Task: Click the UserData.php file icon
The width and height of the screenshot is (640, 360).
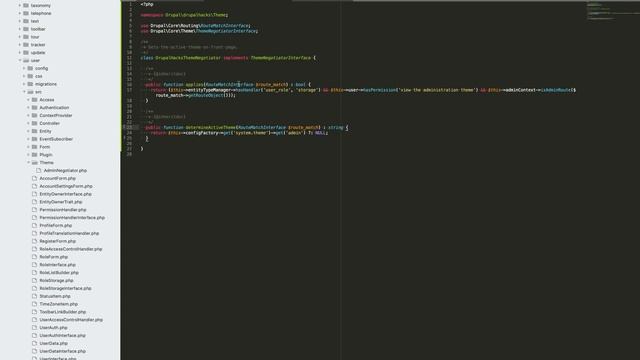Action: tap(35, 343)
